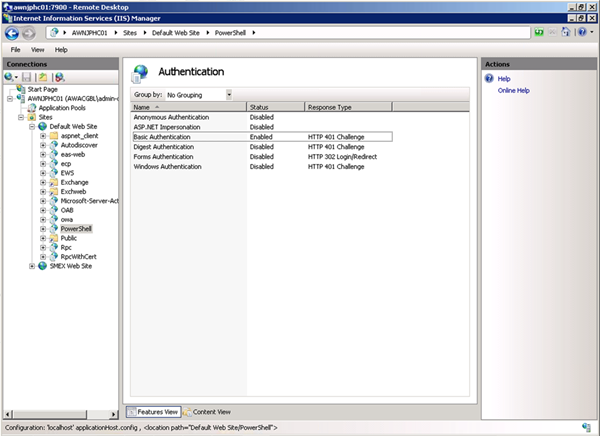Select the Anonymous Authentication row
This screenshot has height=436, width=600.
262,117
